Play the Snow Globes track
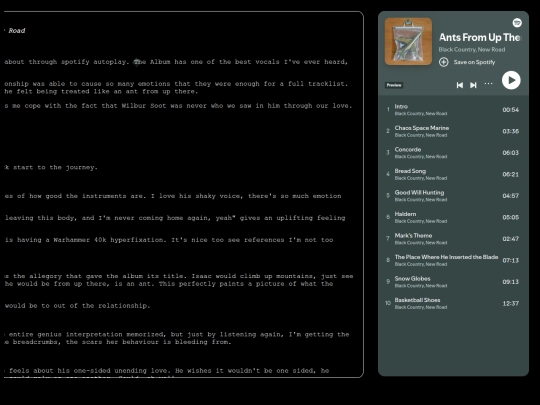 [x=453, y=282]
